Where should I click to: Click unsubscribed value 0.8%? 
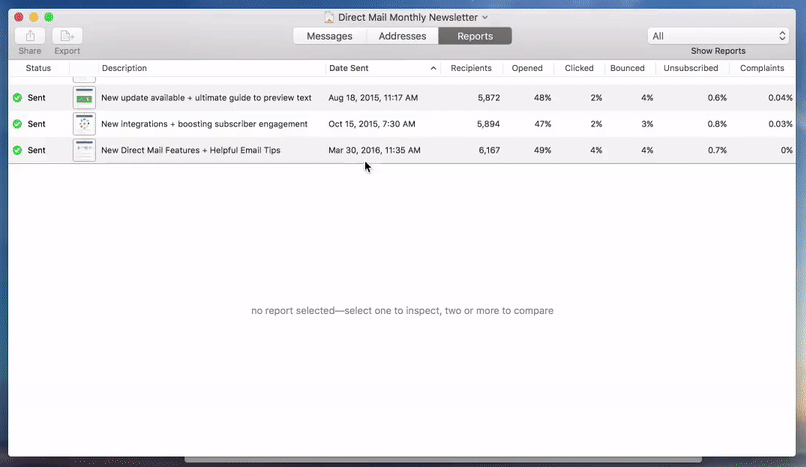(x=717, y=124)
